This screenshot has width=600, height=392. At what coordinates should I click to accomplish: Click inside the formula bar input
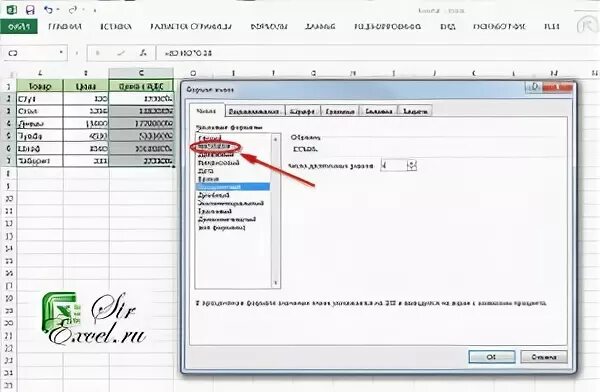point(377,53)
